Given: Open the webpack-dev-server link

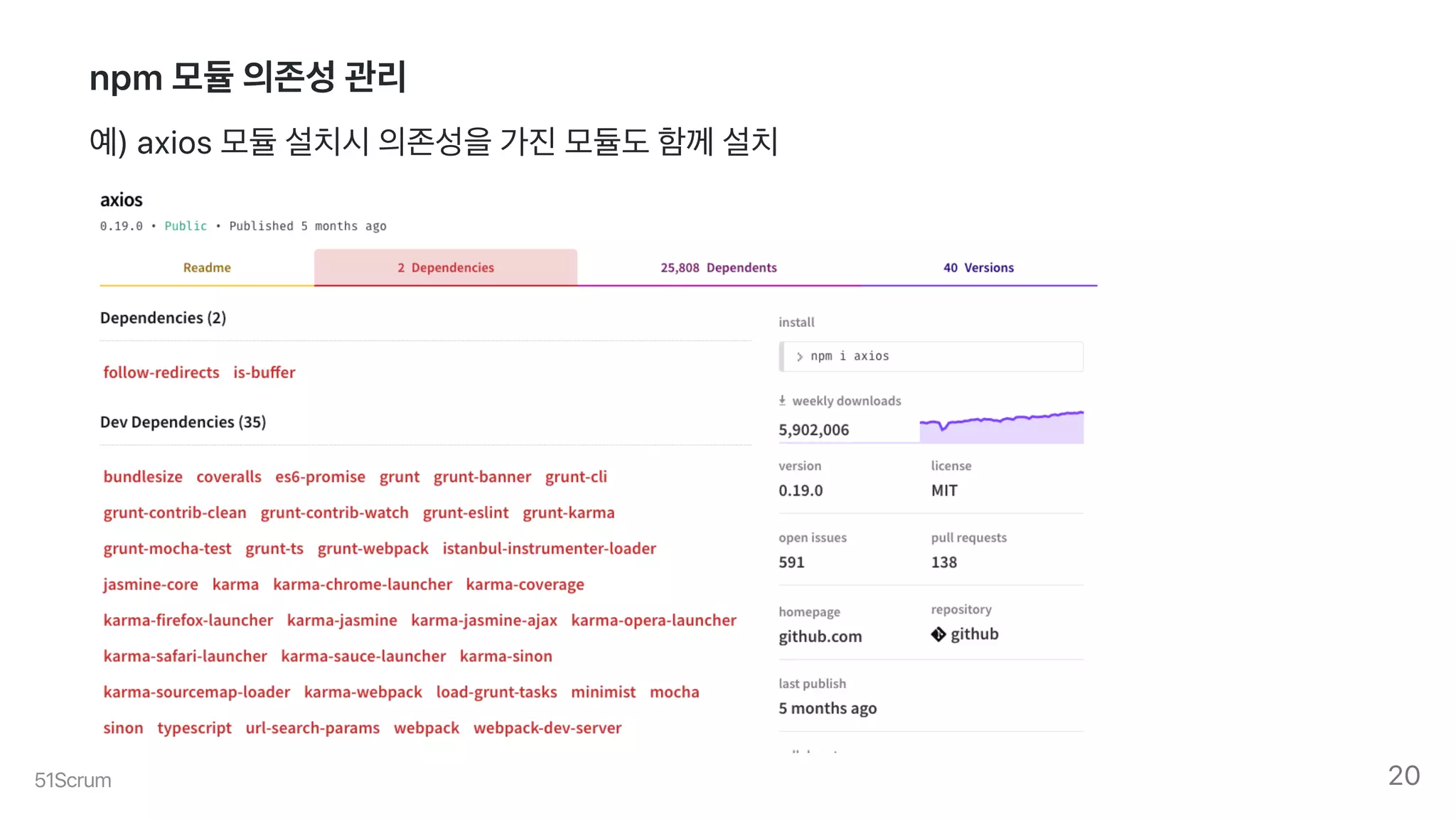Looking at the screenshot, I should pos(547,728).
